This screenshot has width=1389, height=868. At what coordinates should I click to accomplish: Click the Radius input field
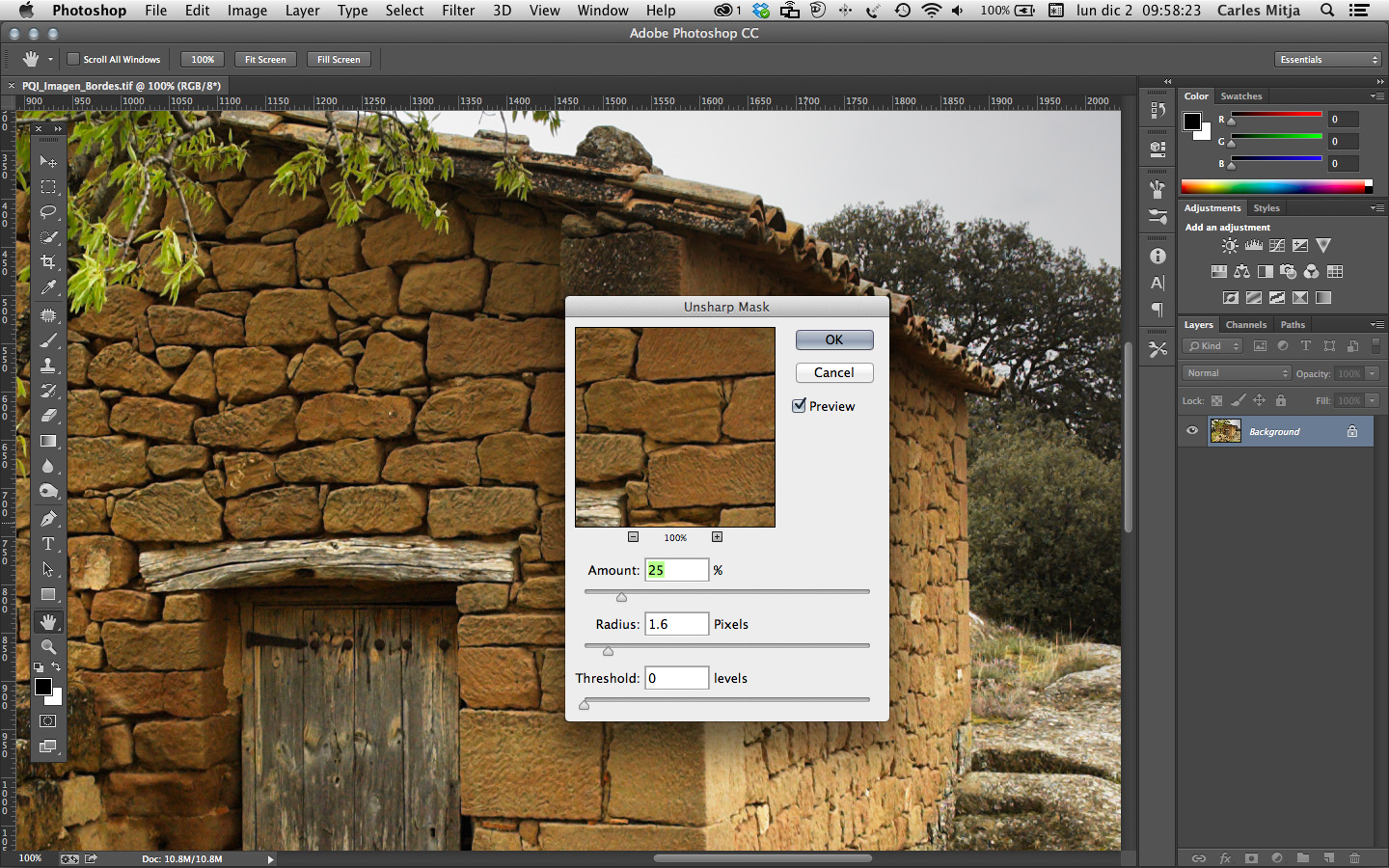tap(676, 624)
